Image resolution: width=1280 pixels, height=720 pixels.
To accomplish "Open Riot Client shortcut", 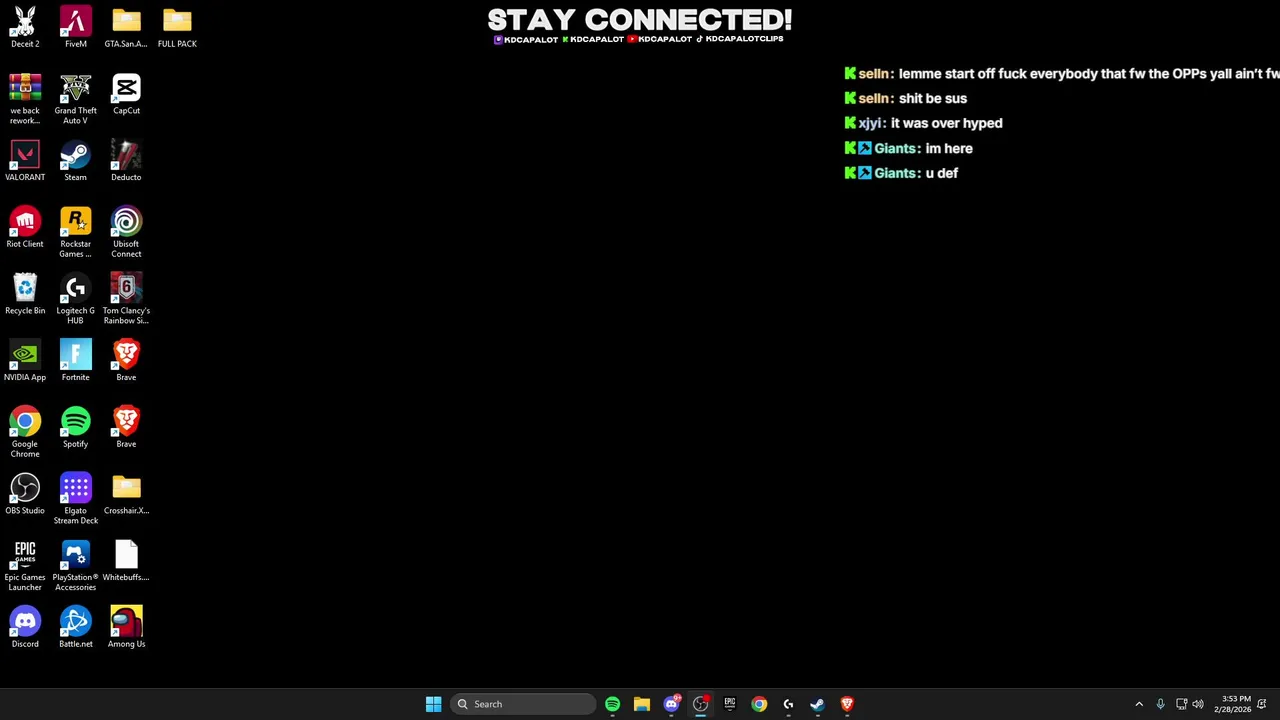I will (25, 227).
